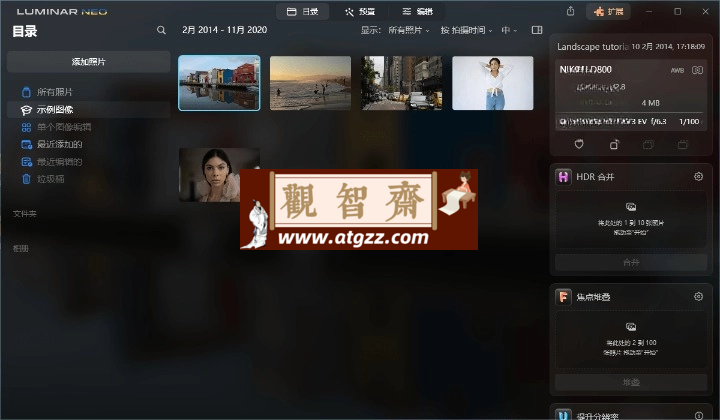Toggle the side panel layout icon
This screenshot has height=420, width=720.
click(537, 30)
